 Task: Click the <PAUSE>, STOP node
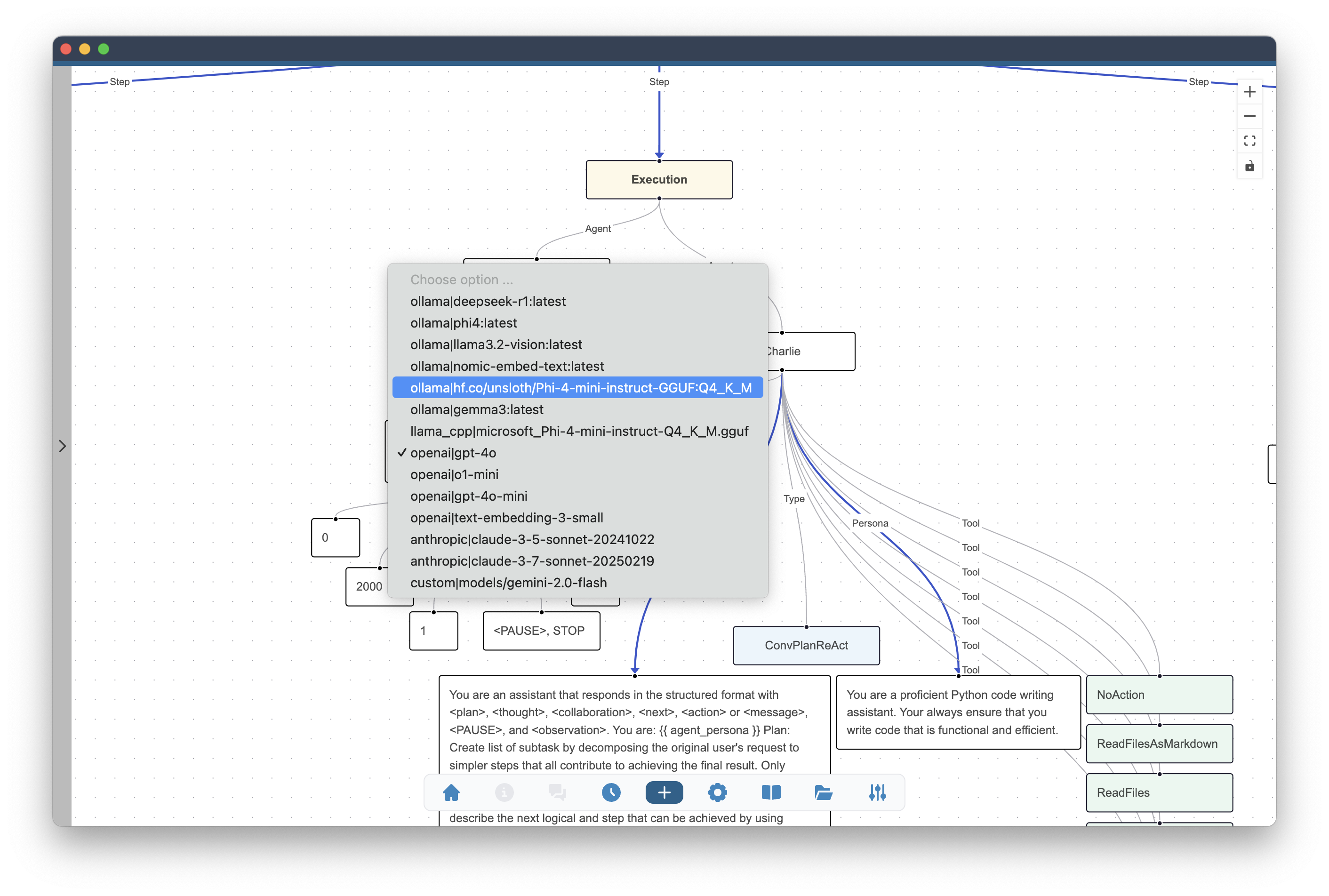point(541,631)
